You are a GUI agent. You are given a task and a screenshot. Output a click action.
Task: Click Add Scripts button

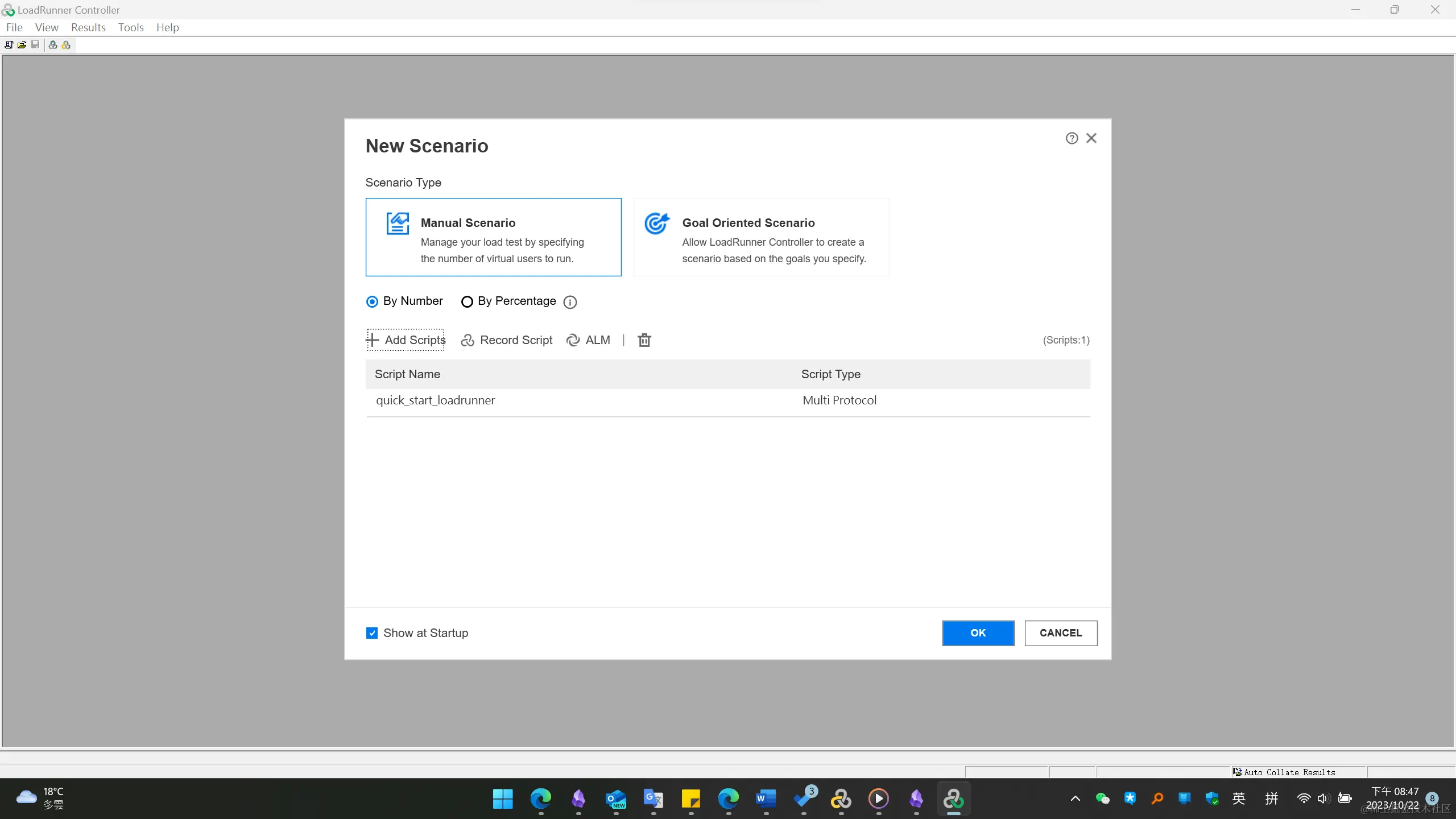coord(406,340)
